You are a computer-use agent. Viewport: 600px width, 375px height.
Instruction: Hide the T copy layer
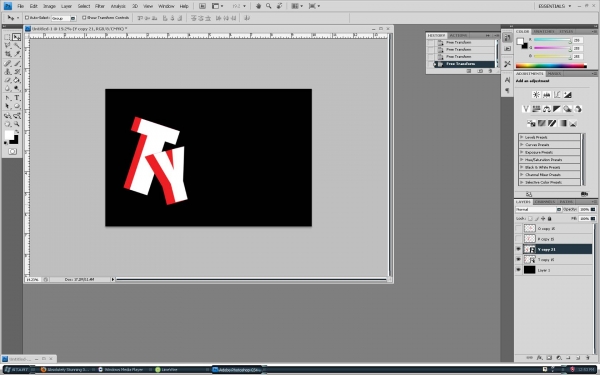tap(518, 259)
